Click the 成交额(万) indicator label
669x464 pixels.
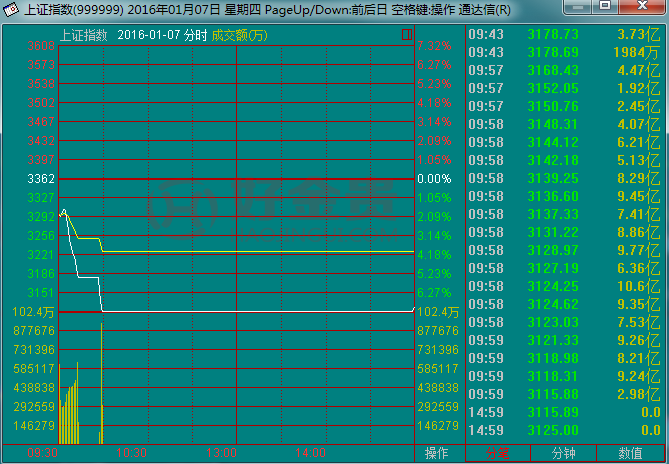tap(240, 35)
